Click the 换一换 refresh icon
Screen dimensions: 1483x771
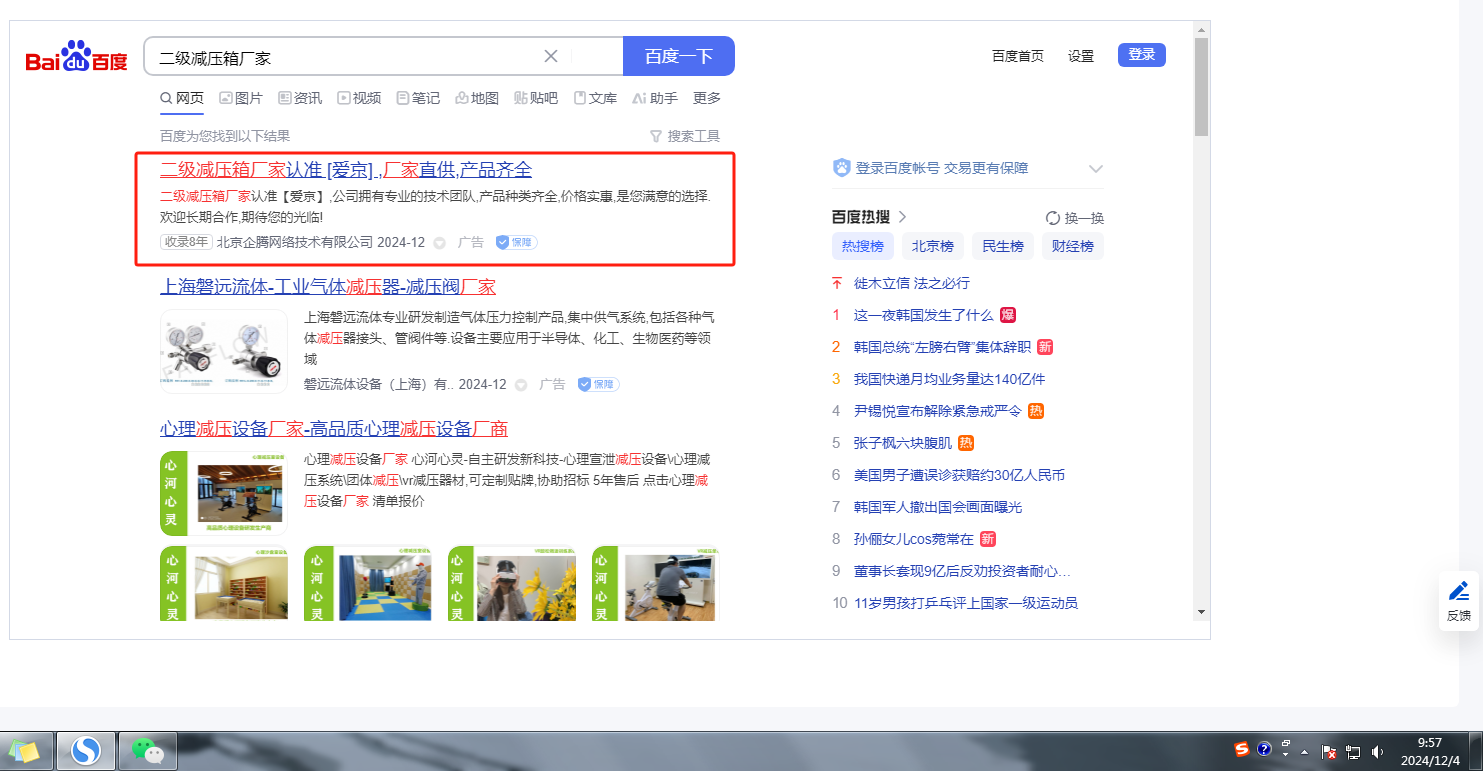pos(1052,218)
